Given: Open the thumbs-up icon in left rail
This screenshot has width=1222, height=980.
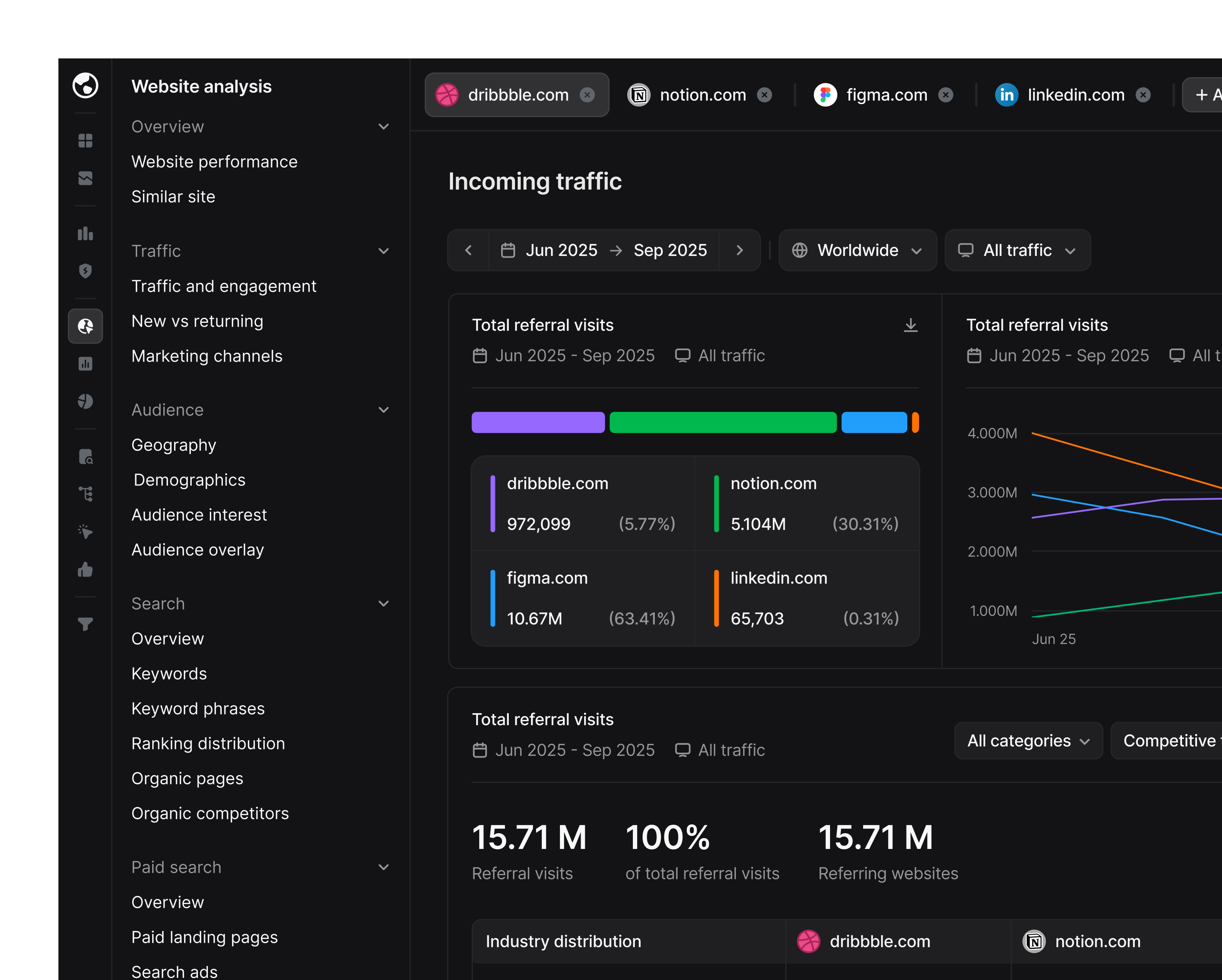Looking at the screenshot, I should (x=86, y=569).
